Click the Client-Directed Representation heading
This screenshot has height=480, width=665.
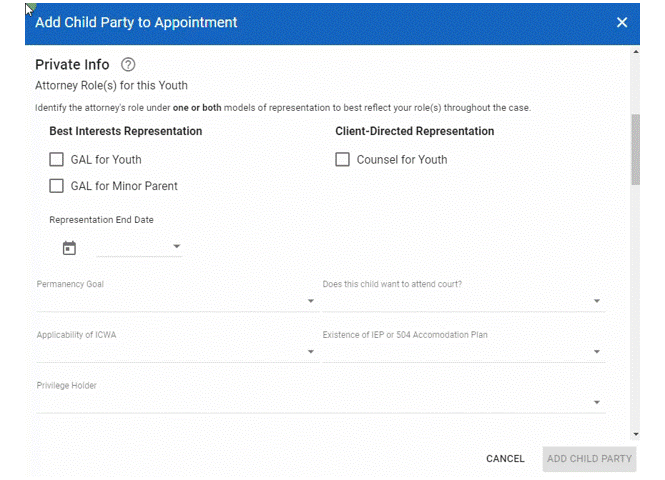pyautogui.click(x=415, y=131)
